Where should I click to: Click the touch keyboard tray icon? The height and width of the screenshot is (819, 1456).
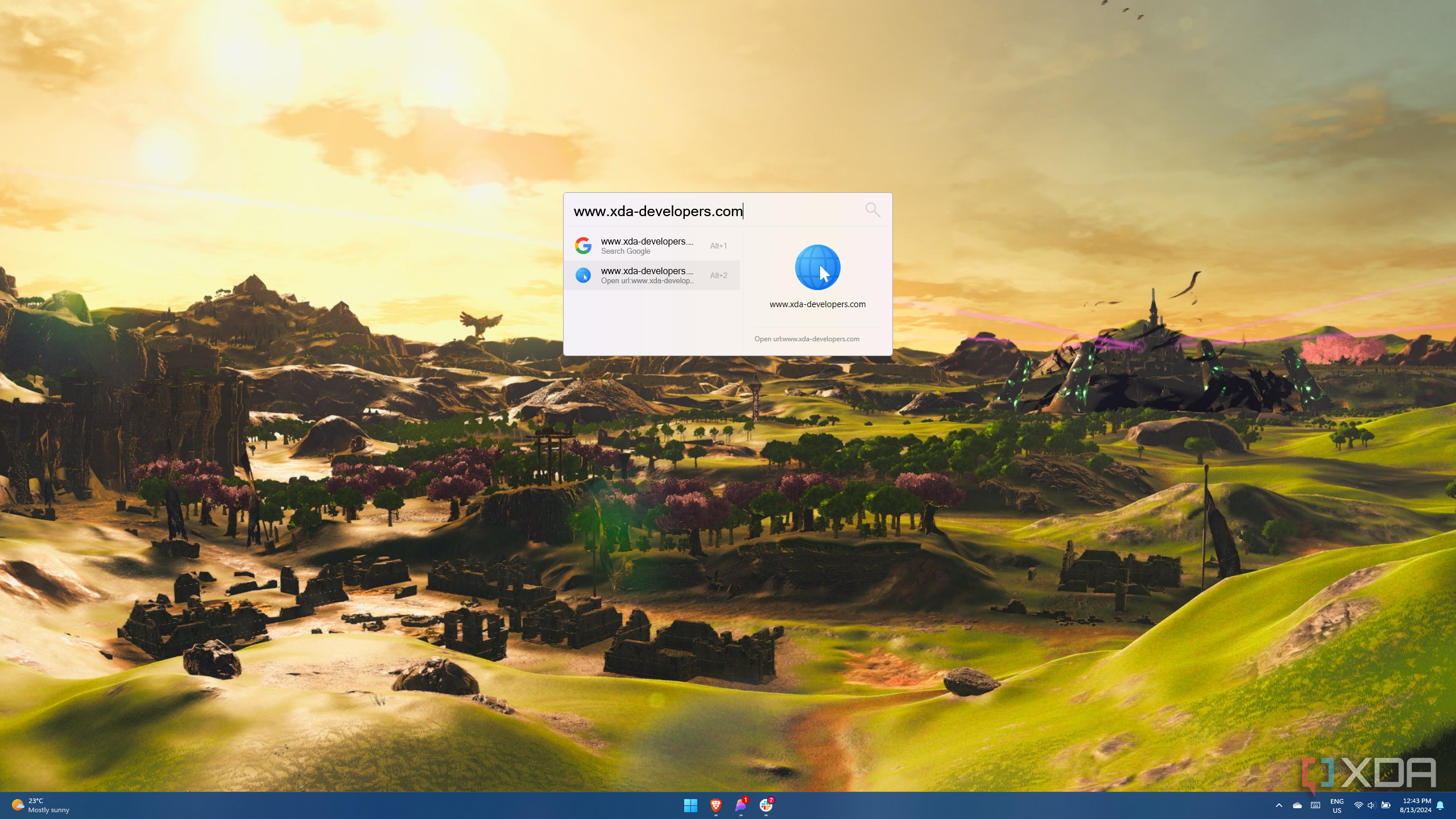pyautogui.click(x=1316, y=805)
